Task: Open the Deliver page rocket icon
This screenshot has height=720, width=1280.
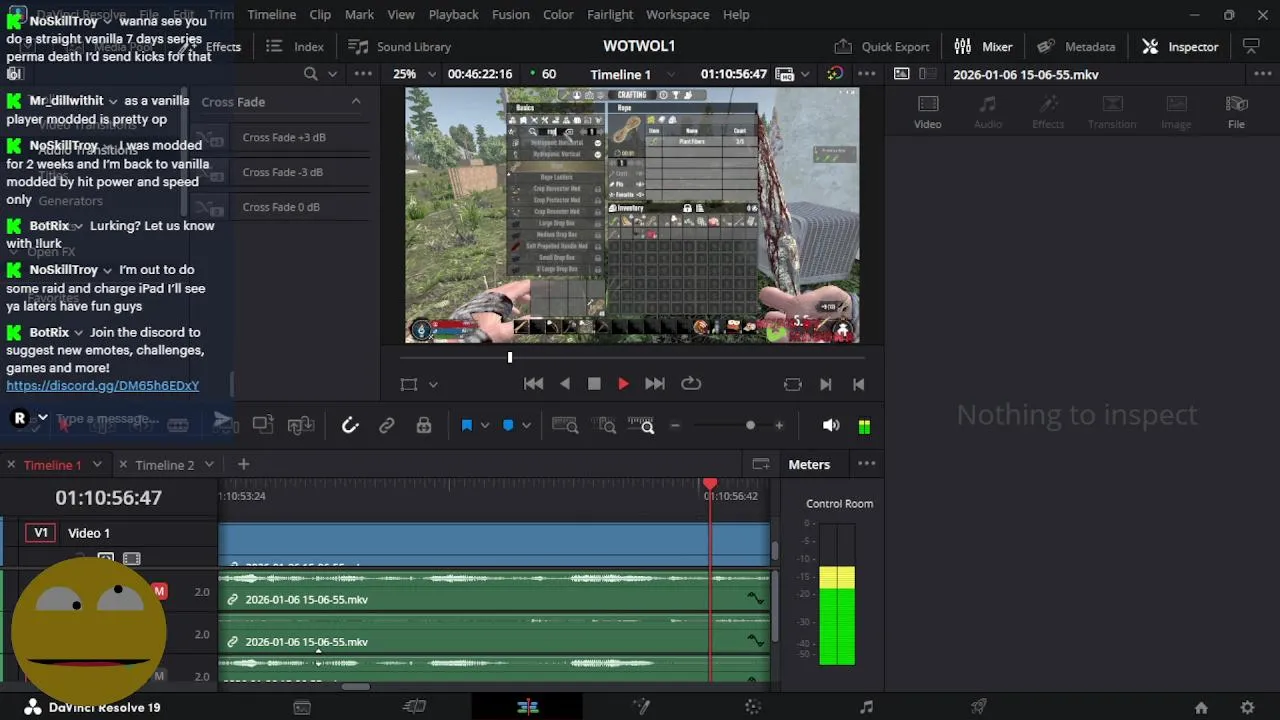Action: 979,707
